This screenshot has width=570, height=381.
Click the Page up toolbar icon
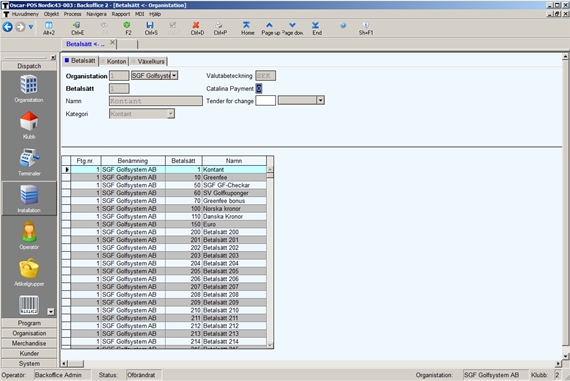(269, 25)
